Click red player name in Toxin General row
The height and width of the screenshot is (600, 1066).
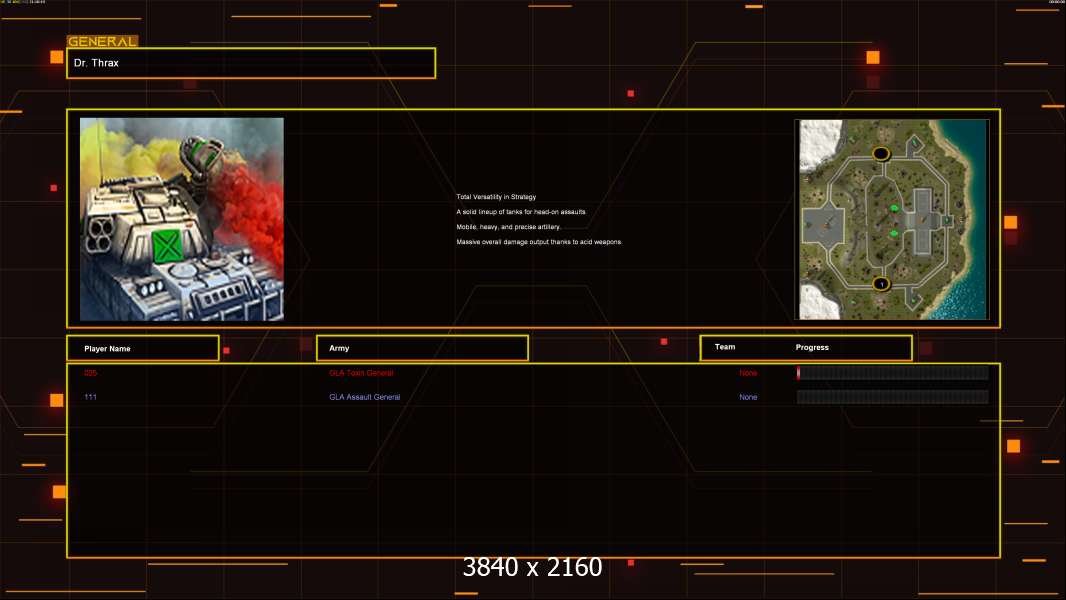(90, 373)
